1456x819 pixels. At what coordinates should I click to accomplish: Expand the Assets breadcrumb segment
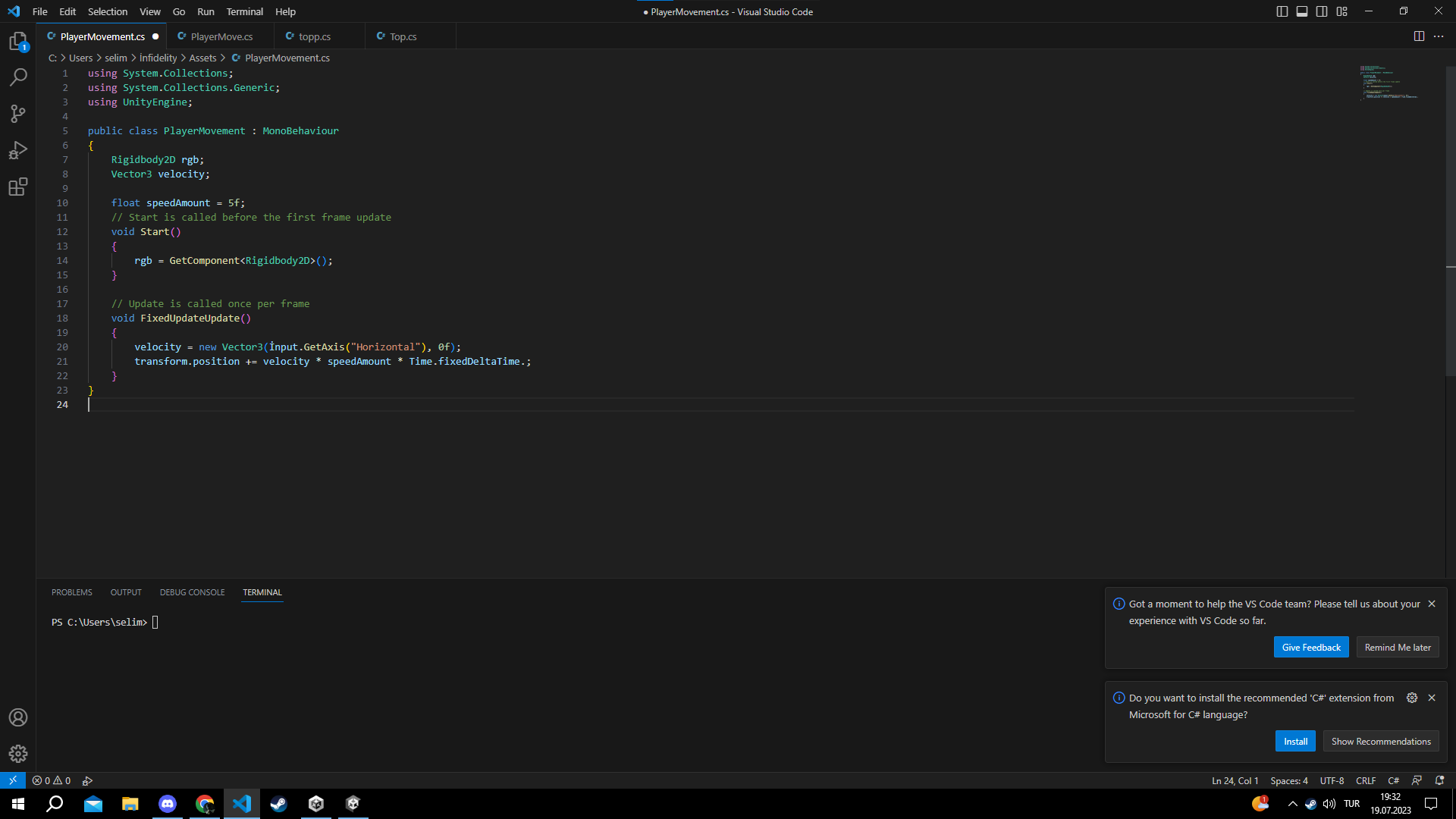(202, 58)
